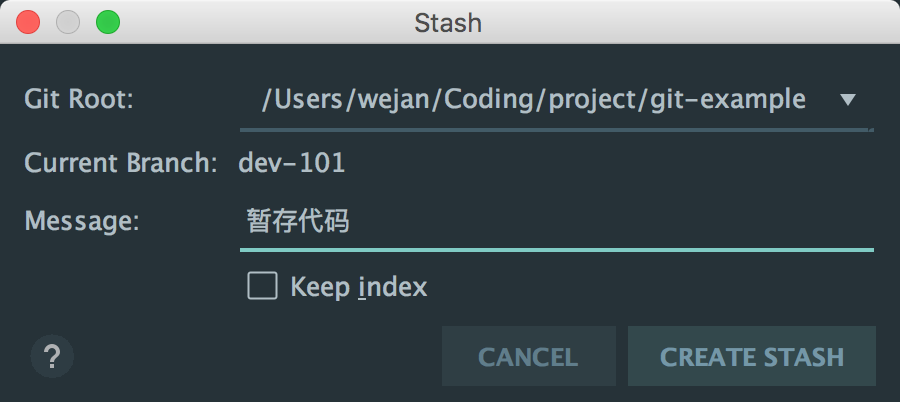The image size is (900, 402).
Task: Click the "Current Branch:" label
Action: click(x=120, y=163)
